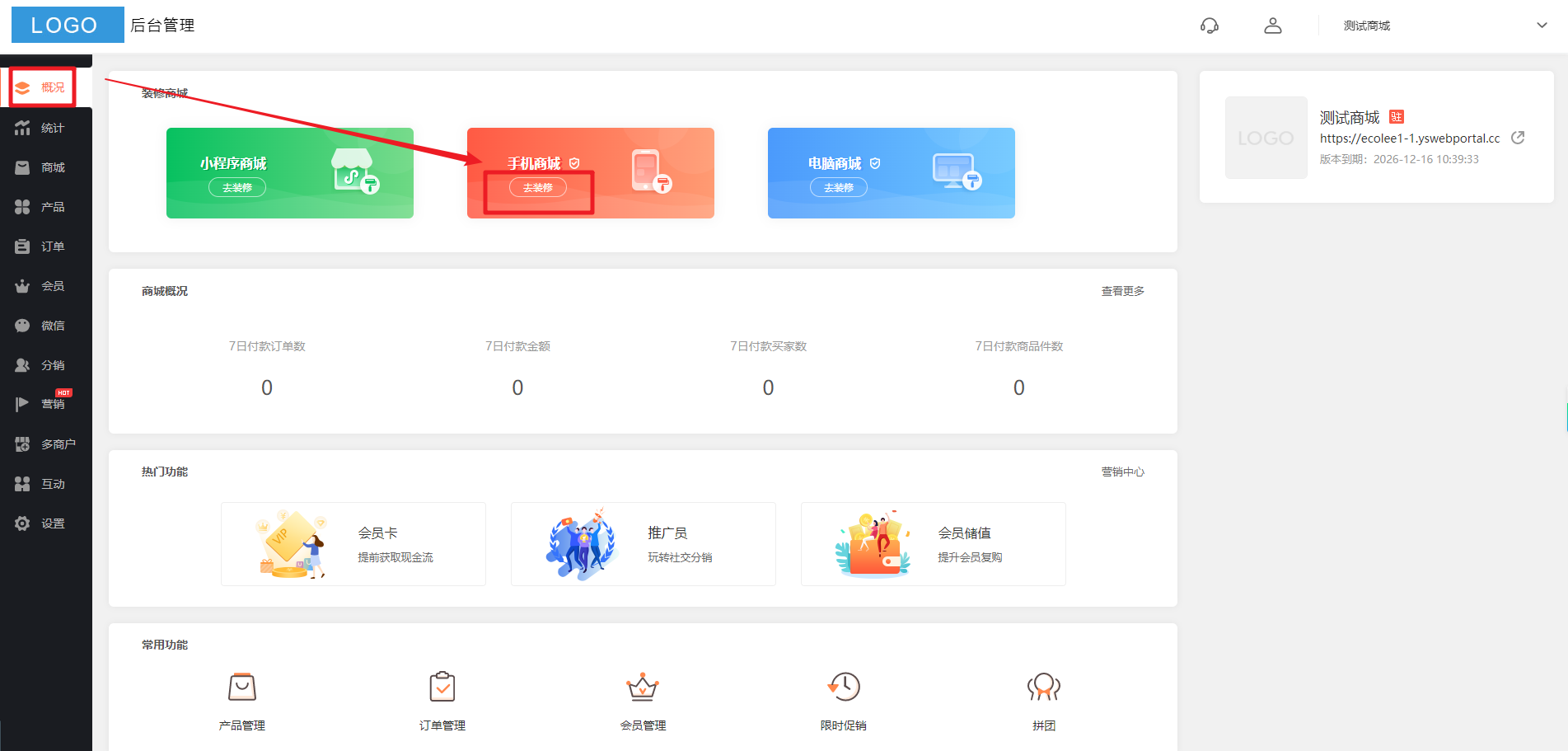Viewport: 1568px width, 751px height.
Task: Click the 会员储值 wallet illustration
Action: (x=873, y=544)
